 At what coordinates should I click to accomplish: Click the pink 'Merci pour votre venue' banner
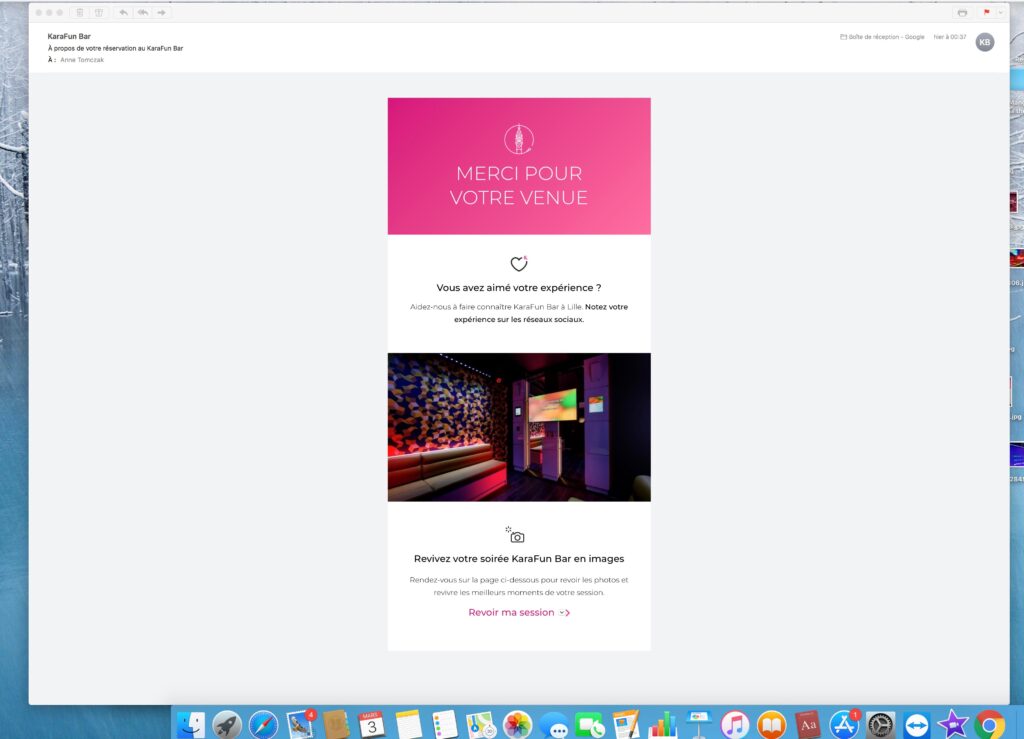[x=519, y=166]
